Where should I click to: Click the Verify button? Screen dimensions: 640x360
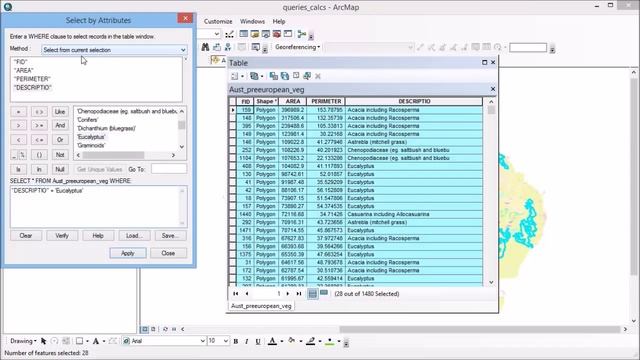[x=62, y=236]
